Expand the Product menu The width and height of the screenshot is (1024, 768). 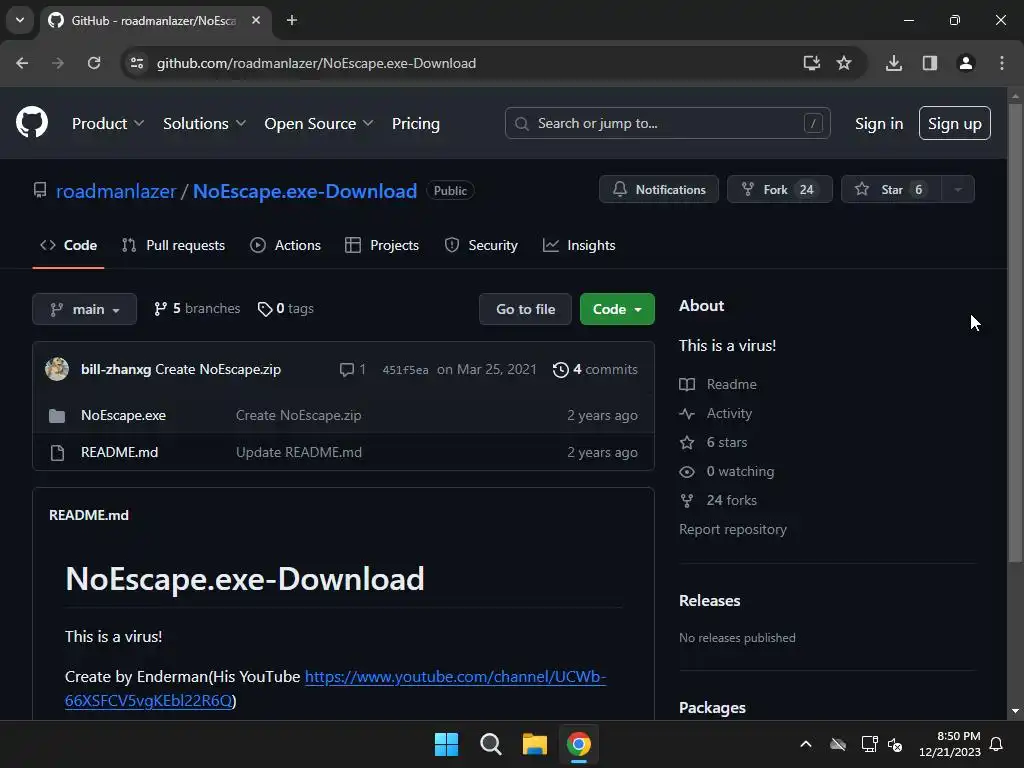point(108,123)
